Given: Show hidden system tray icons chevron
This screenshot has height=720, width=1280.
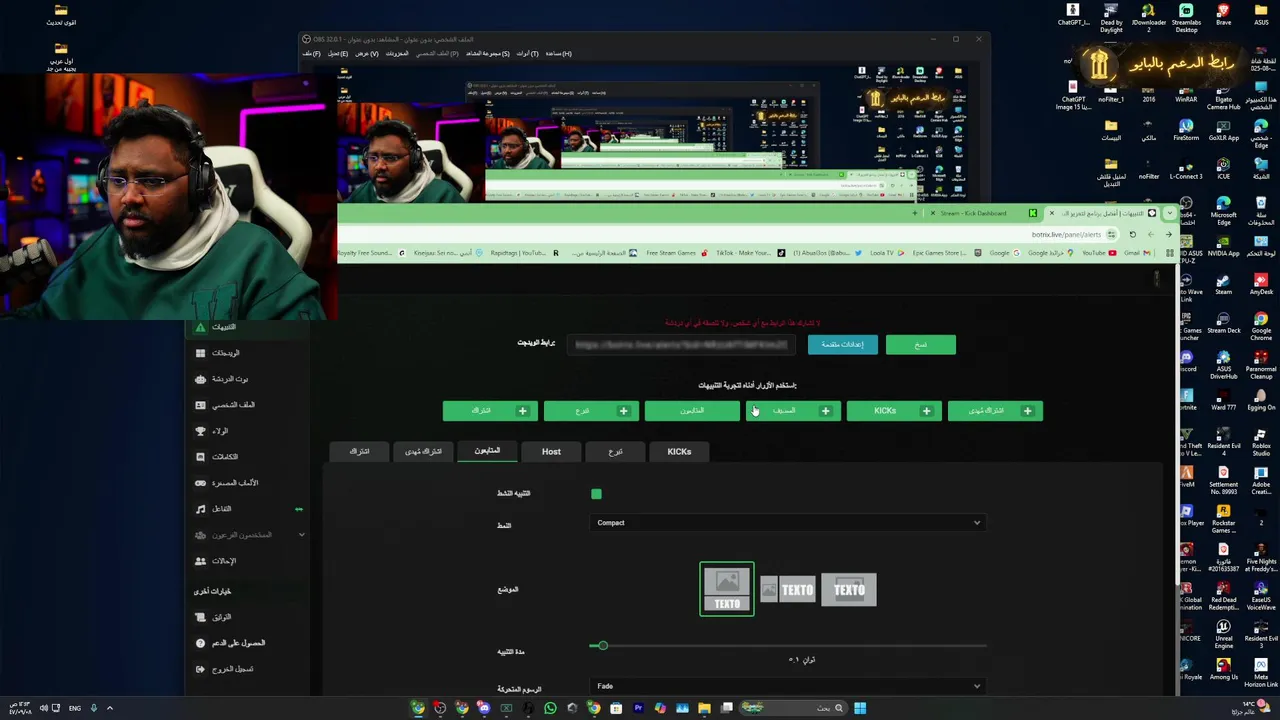Looking at the screenshot, I should pyautogui.click(x=110, y=708).
